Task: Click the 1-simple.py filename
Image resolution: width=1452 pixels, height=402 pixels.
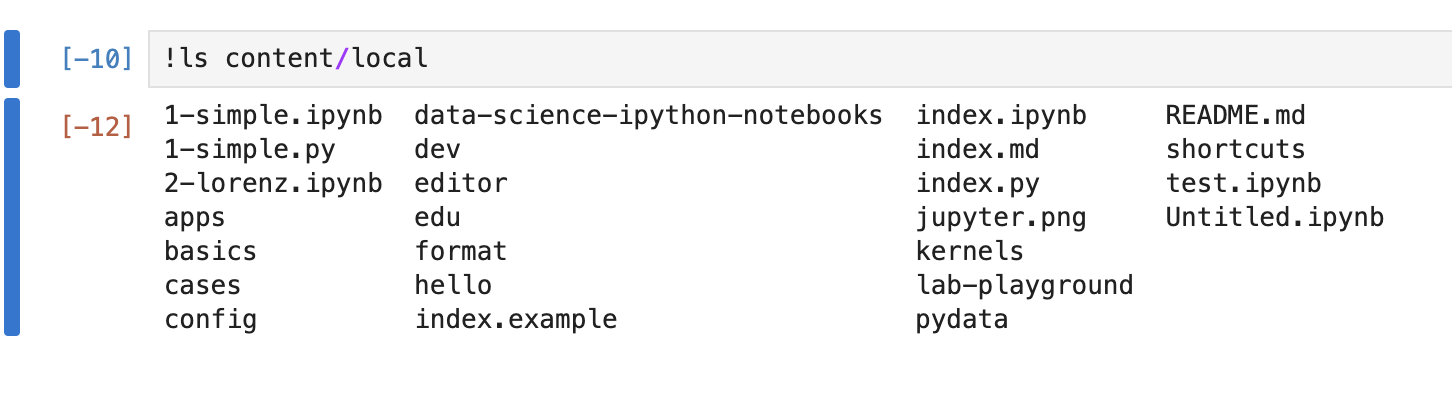Action: click(250, 150)
